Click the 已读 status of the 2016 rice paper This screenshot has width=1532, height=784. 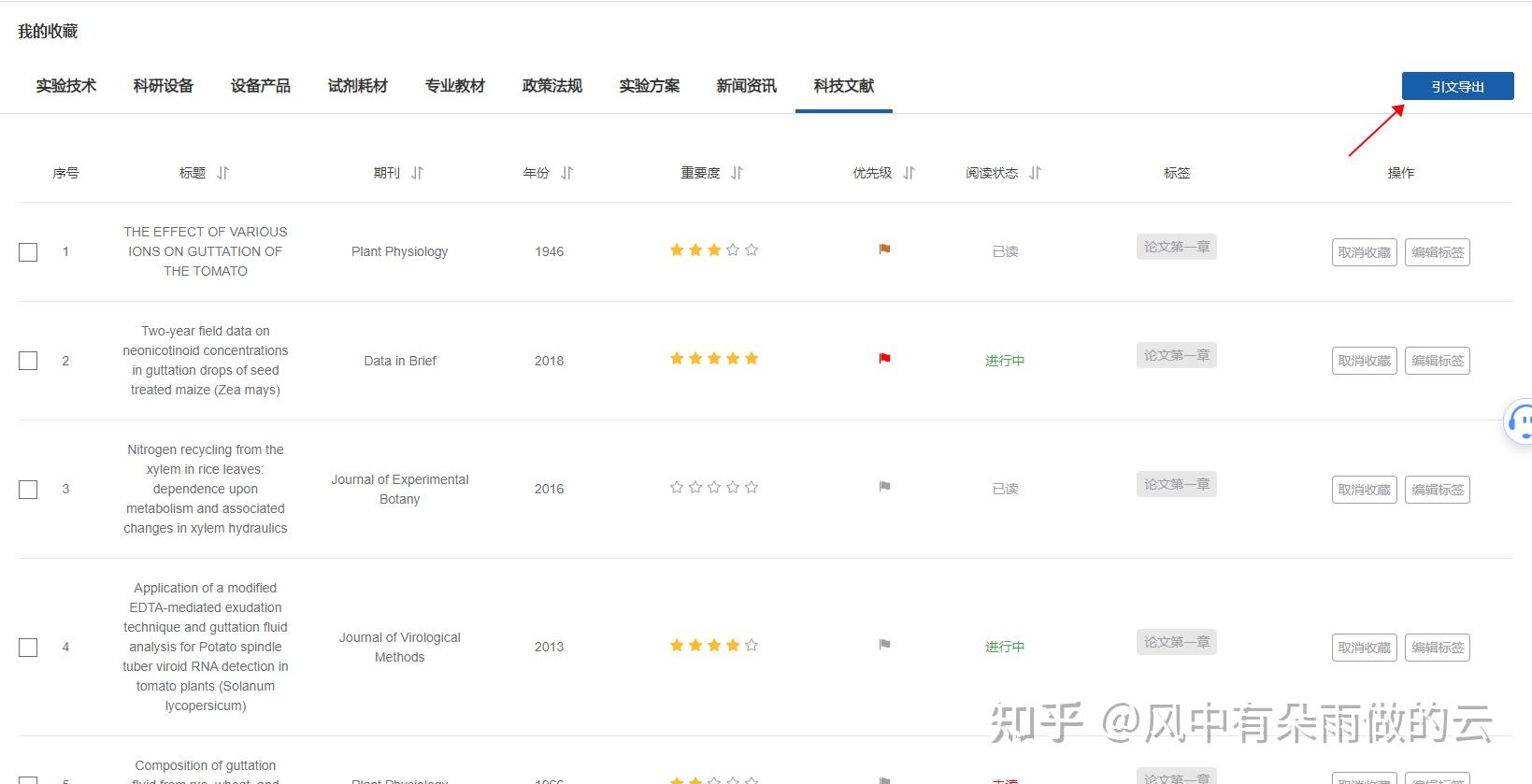1005,489
